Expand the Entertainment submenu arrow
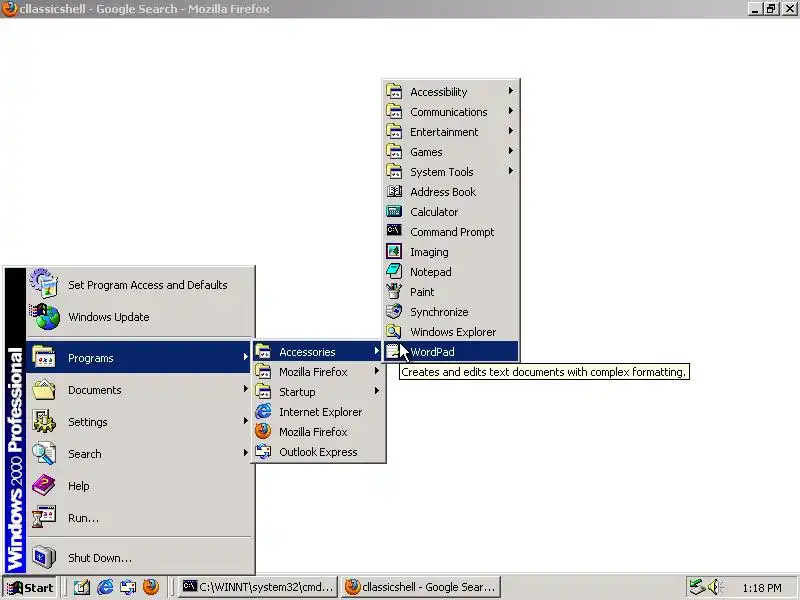Screen dimensions: 800x600 point(510,131)
